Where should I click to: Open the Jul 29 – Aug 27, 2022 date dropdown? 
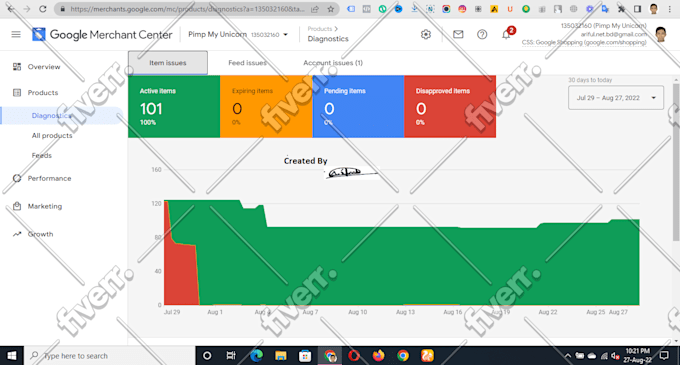click(616, 98)
